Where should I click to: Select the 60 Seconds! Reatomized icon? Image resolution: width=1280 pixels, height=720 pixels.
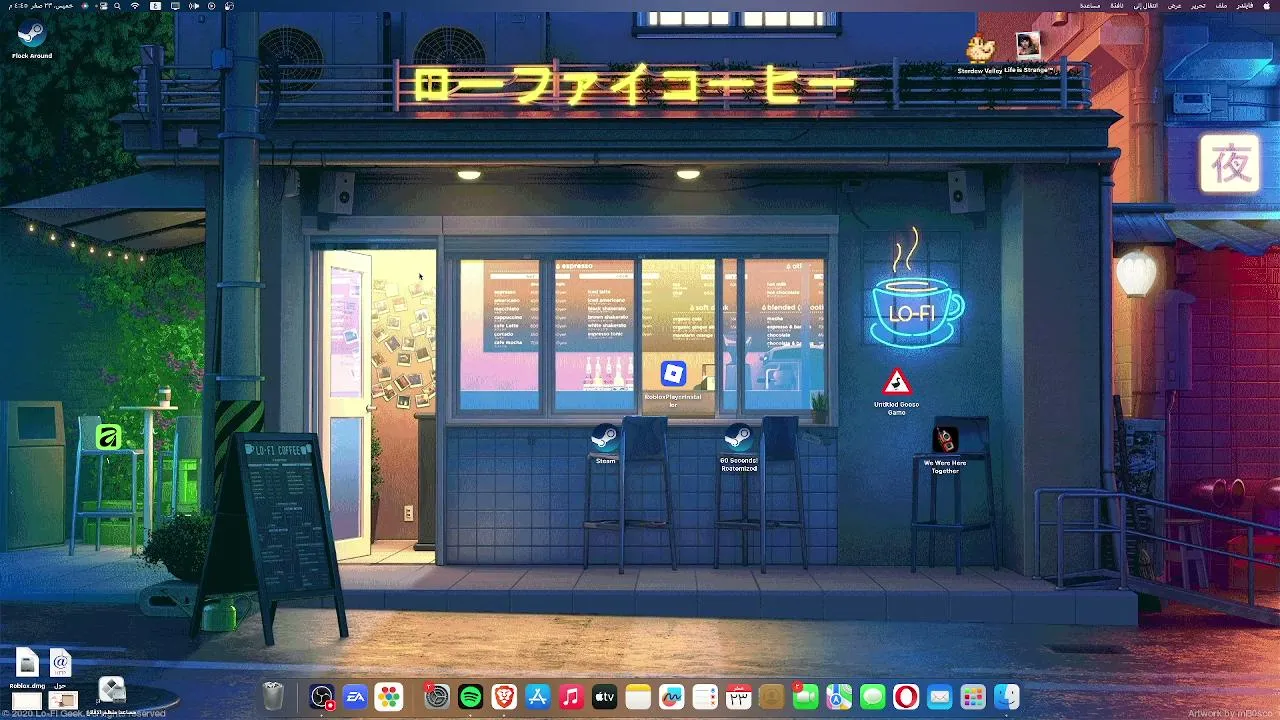point(739,438)
